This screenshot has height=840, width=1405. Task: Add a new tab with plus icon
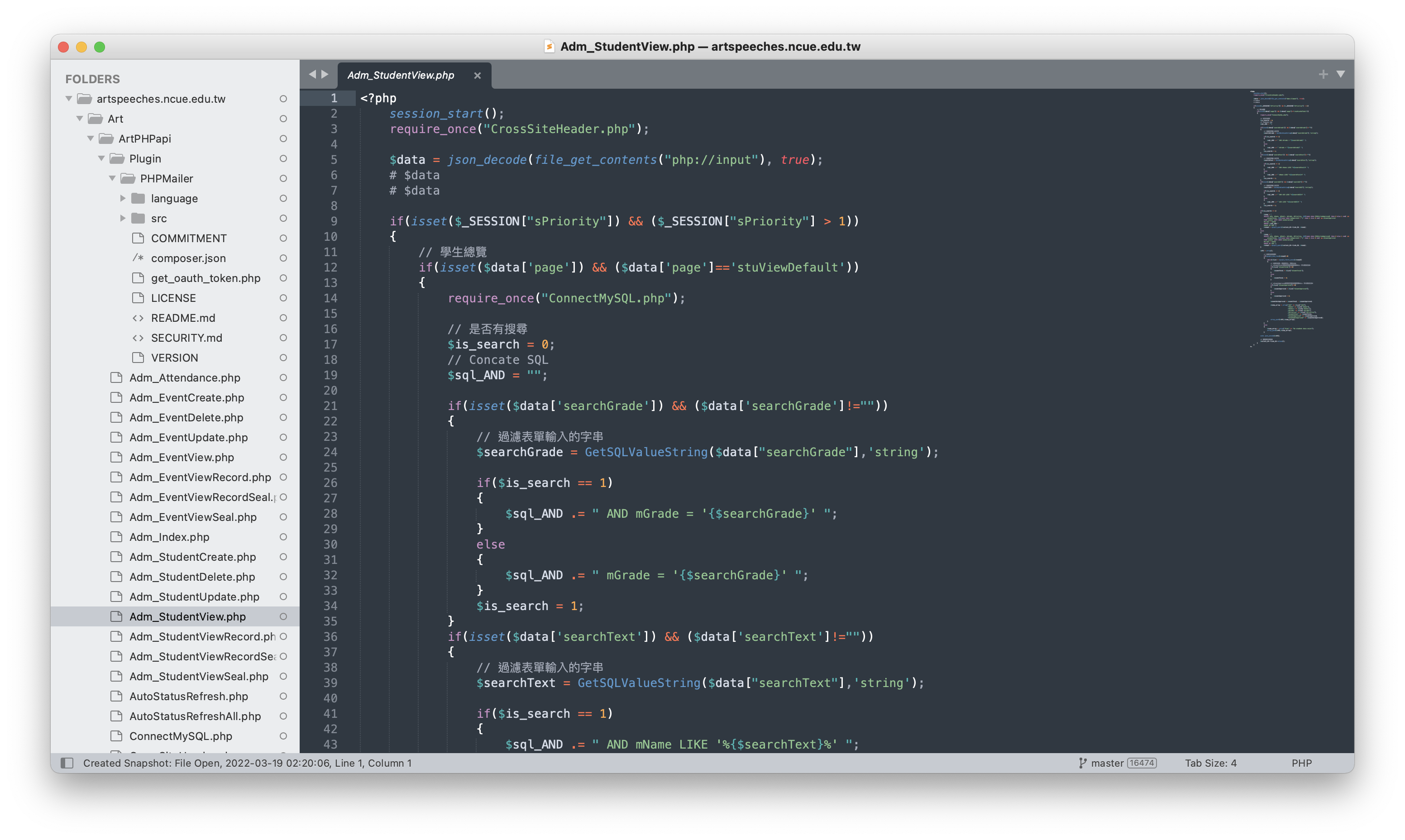coord(1323,74)
